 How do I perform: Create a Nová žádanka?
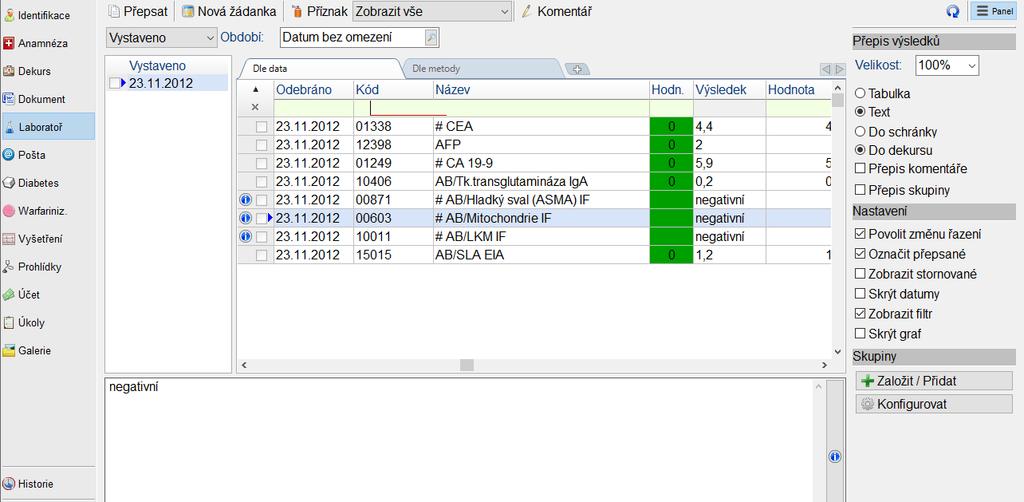(x=229, y=11)
